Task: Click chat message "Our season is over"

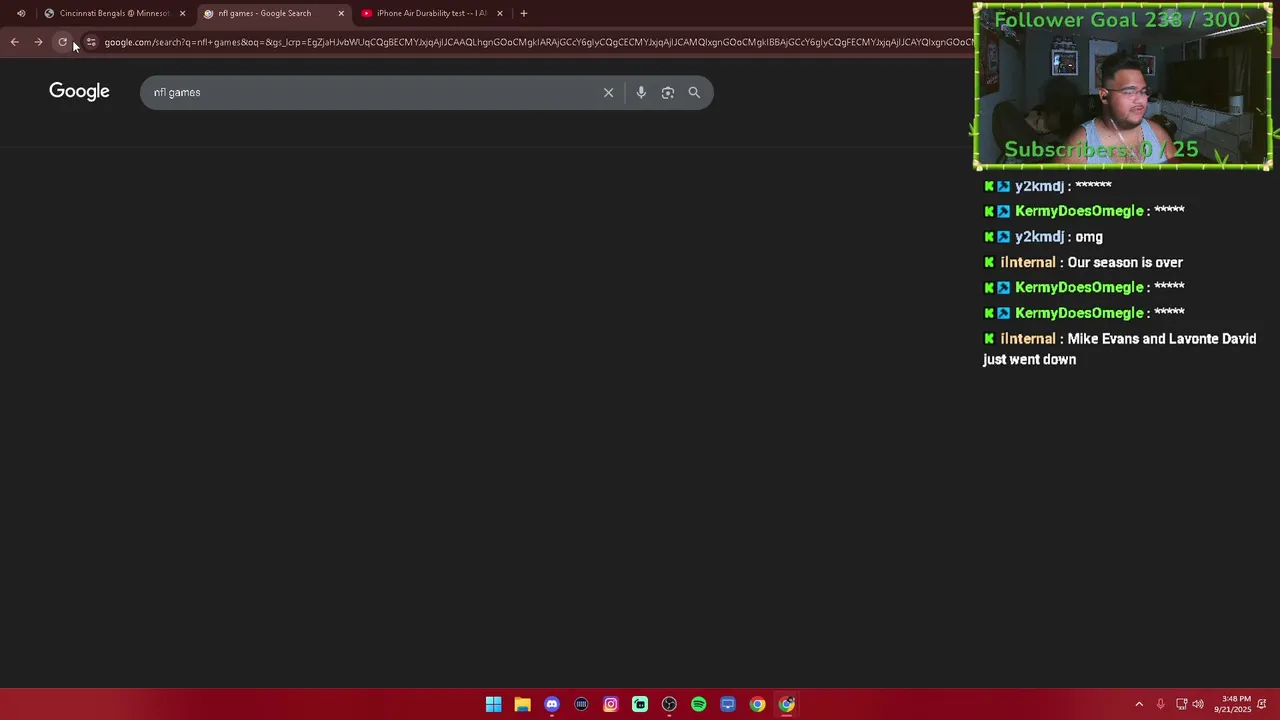Action: pos(1125,262)
